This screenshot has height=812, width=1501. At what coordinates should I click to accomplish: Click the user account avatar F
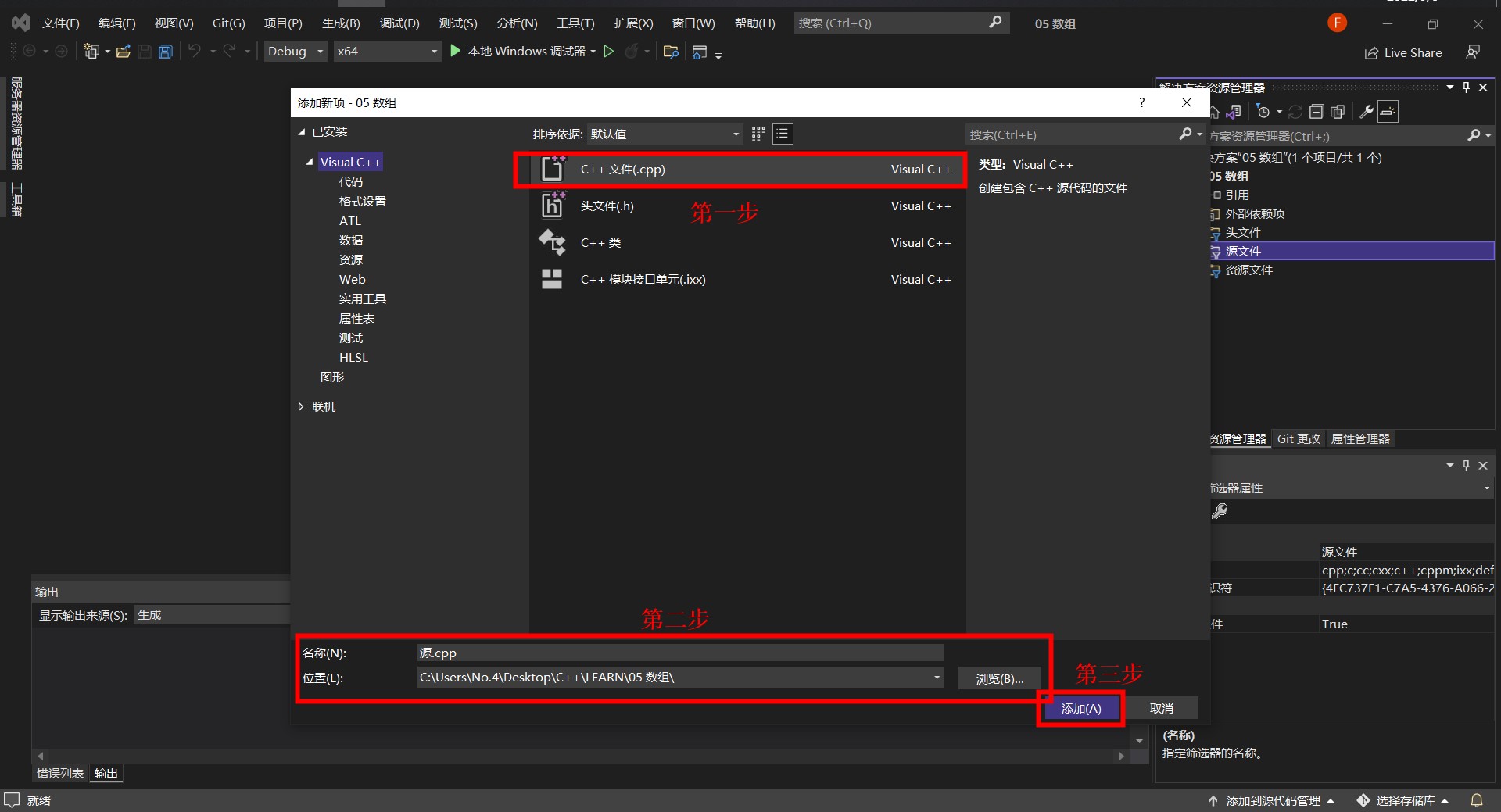(1337, 23)
